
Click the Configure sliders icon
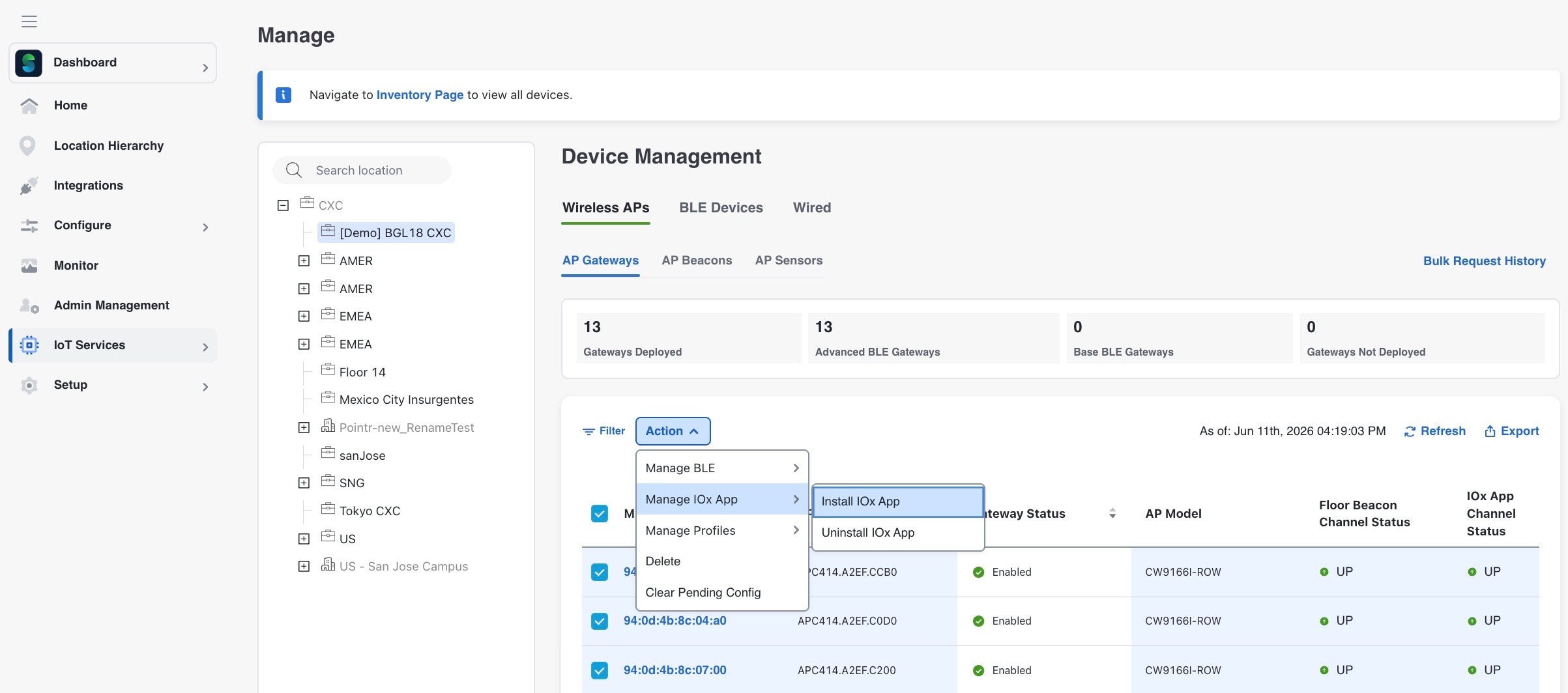(x=29, y=225)
